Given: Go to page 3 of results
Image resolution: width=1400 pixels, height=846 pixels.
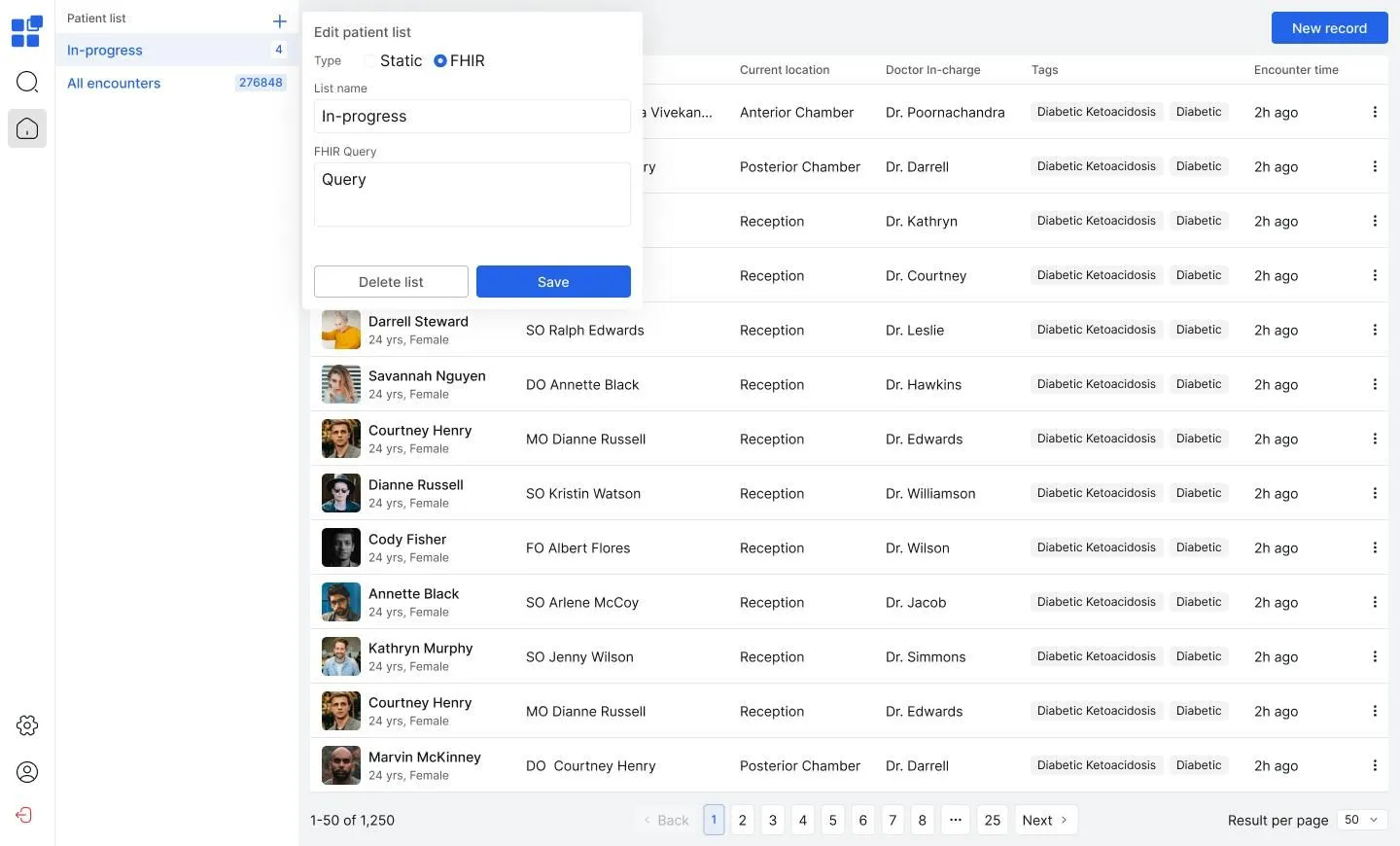Looking at the screenshot, I should point(772,820).
